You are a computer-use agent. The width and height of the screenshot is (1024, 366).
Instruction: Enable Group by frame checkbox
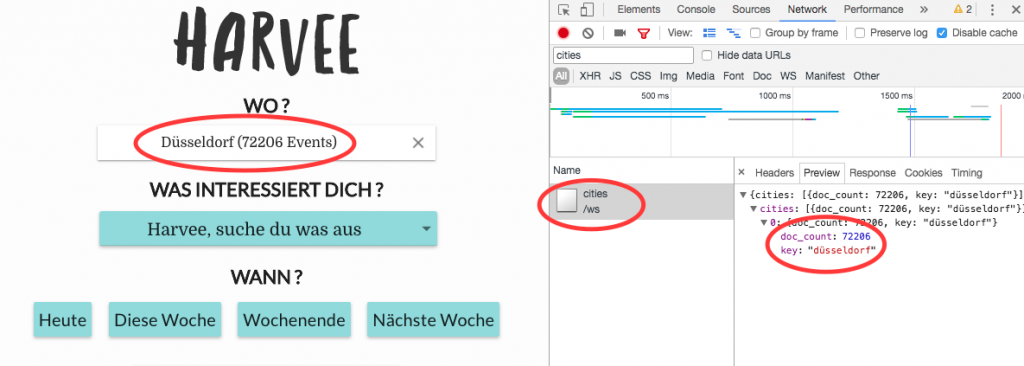pyautogui.click(x=755, y=33)
